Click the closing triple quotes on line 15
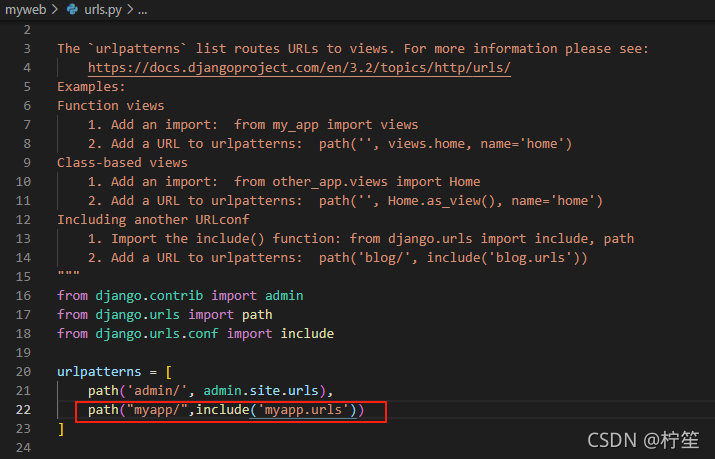The image size is (715, 459). [68, 274]
